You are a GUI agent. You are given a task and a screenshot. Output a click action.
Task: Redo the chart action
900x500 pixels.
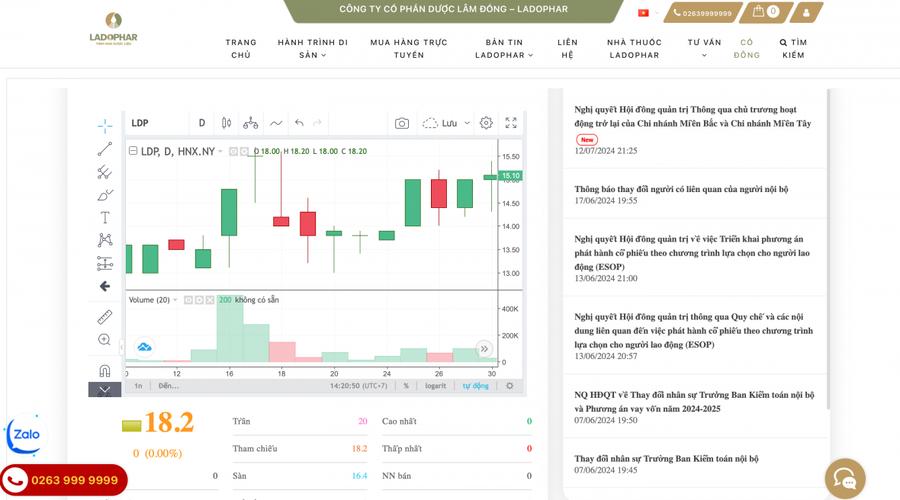tap(317, 123)
